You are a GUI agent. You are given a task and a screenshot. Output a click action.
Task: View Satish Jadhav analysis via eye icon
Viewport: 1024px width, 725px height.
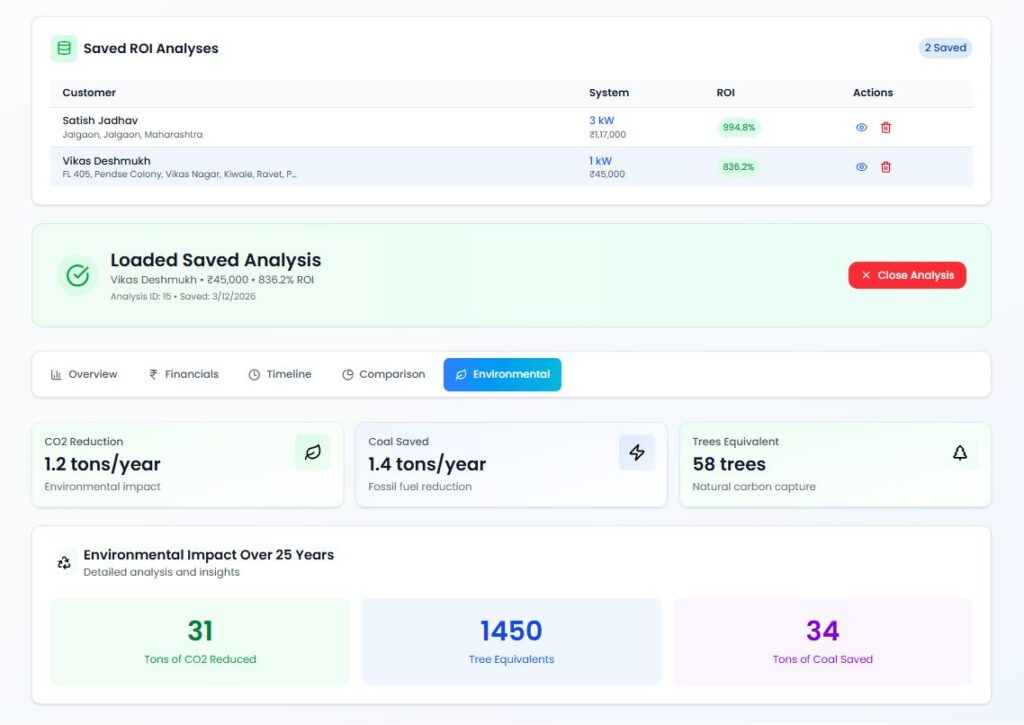click(861, 127)
